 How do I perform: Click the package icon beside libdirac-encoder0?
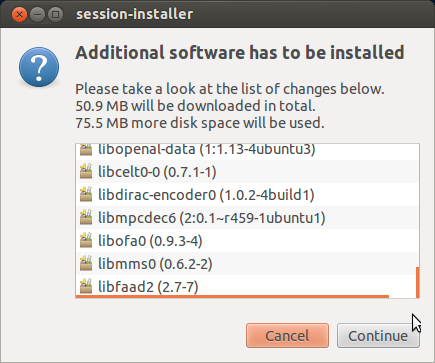point(86,195)
